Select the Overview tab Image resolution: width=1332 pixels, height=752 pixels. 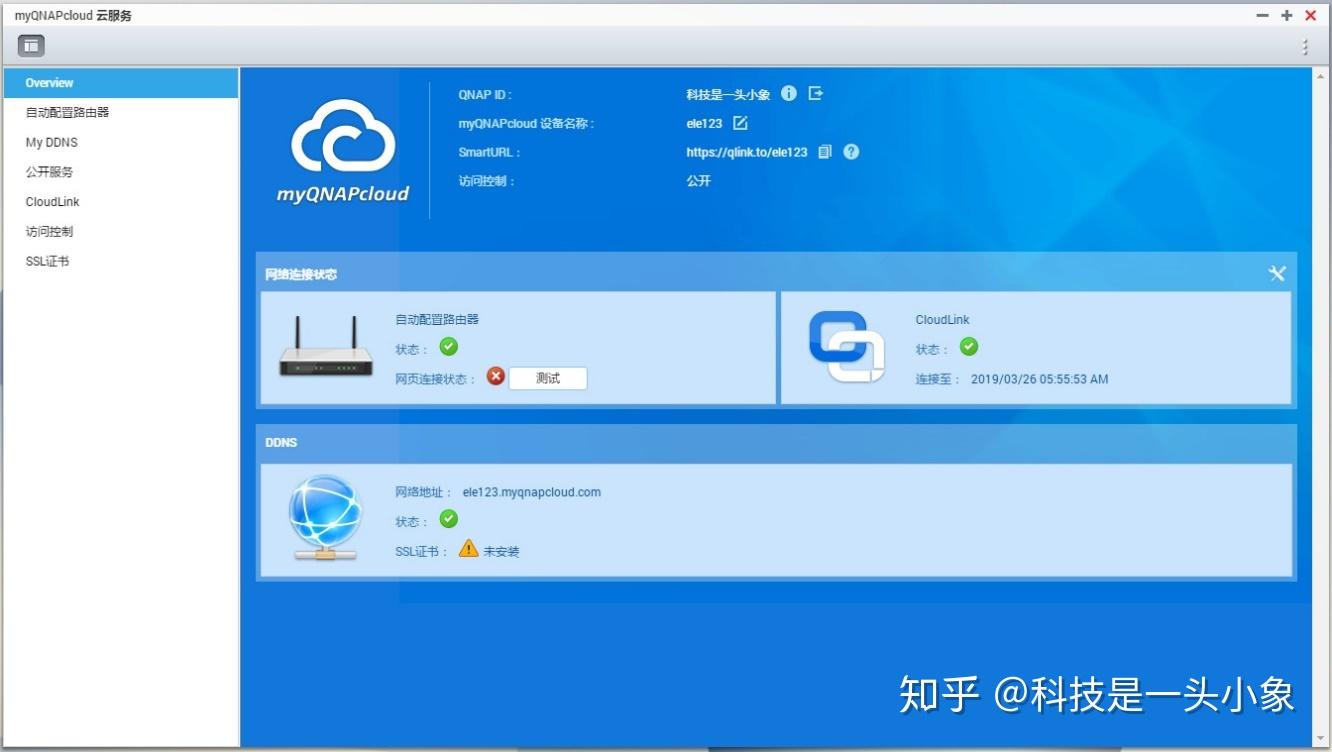click(120, 83)
